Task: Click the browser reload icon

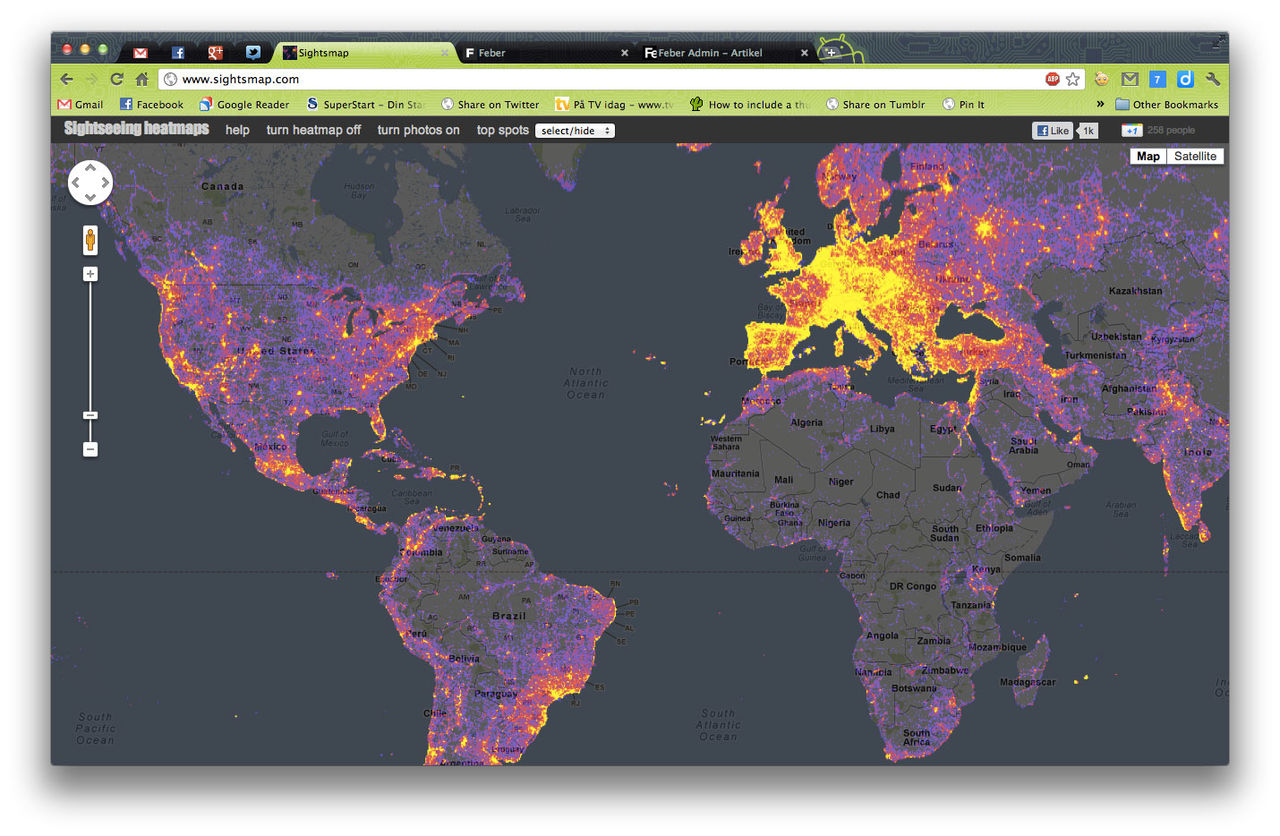Action: pos(117,79)
